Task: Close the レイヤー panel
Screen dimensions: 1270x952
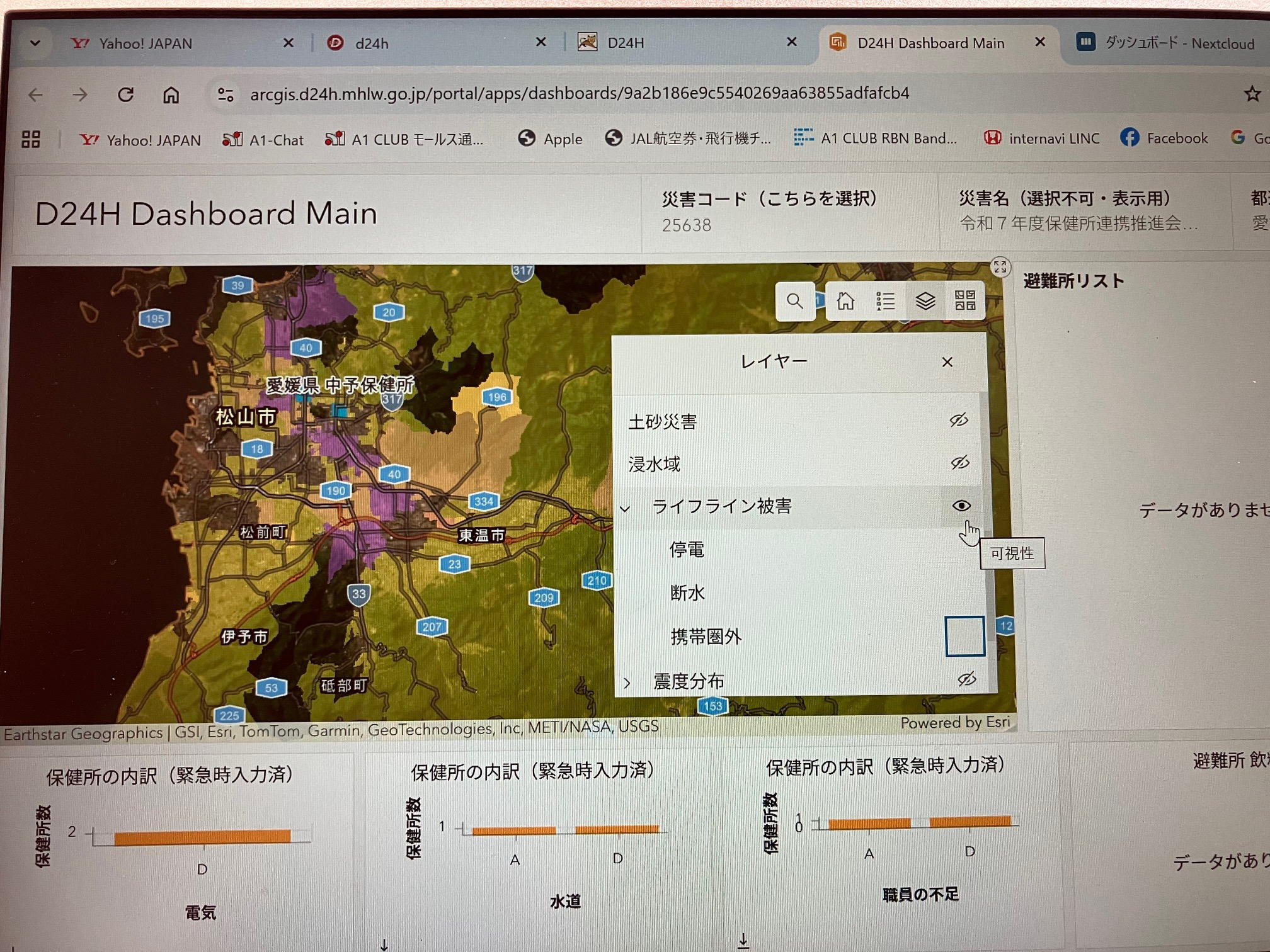Action: pos(947,362)
